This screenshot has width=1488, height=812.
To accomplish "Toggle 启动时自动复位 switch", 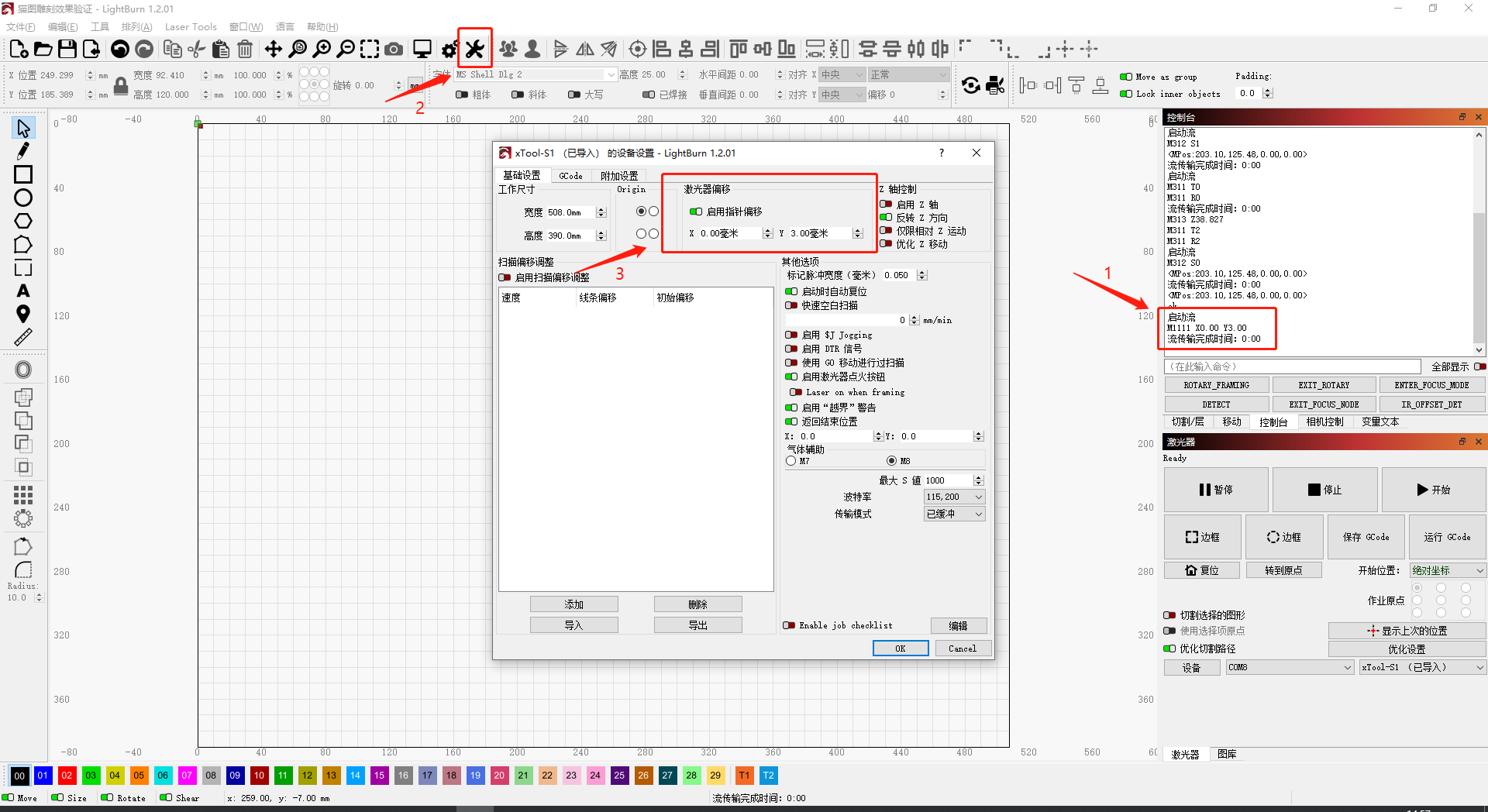I will point(791,291).
